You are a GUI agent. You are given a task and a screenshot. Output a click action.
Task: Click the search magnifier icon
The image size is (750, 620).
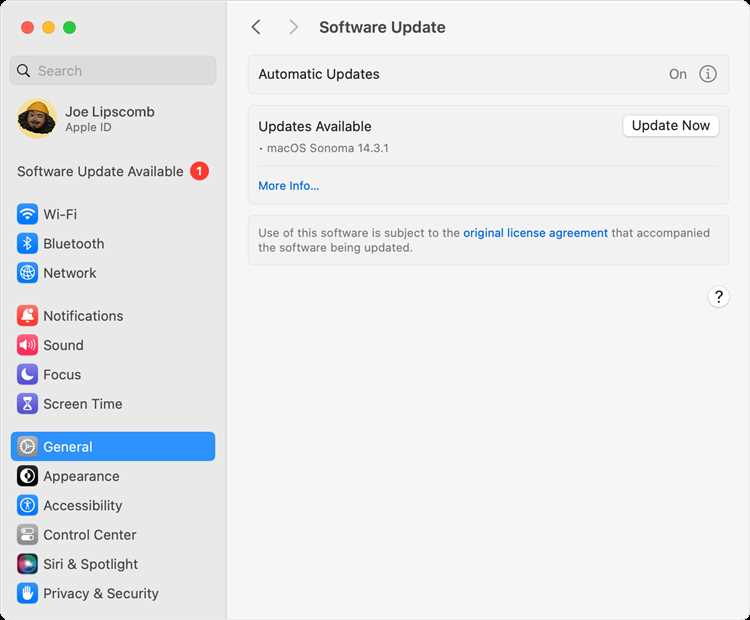(x=23, y=71)
